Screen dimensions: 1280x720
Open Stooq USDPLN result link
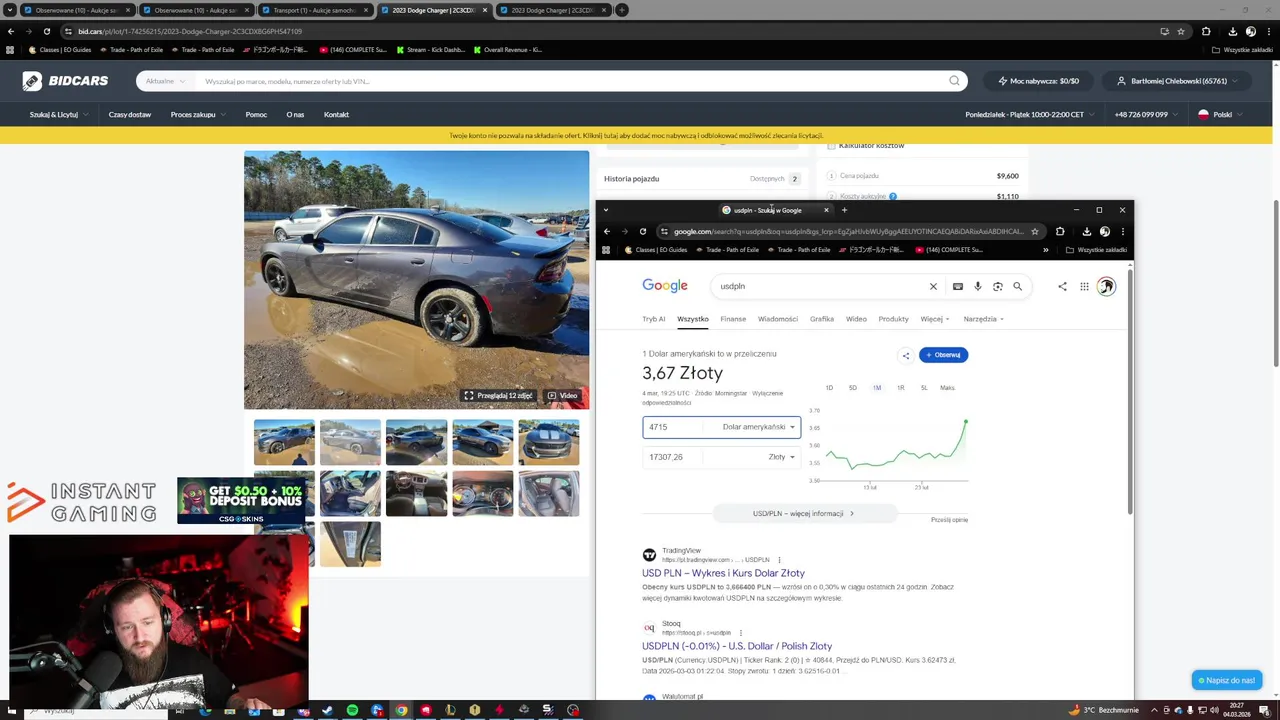click(x=737, y=646)
